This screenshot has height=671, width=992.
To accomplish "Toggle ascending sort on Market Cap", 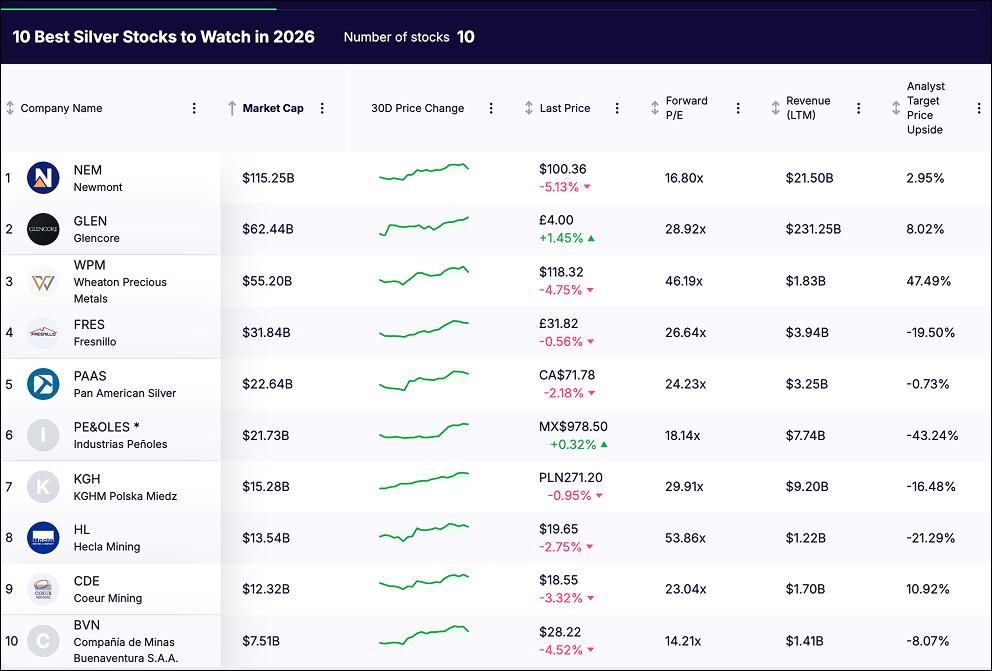I will (232, 108).
